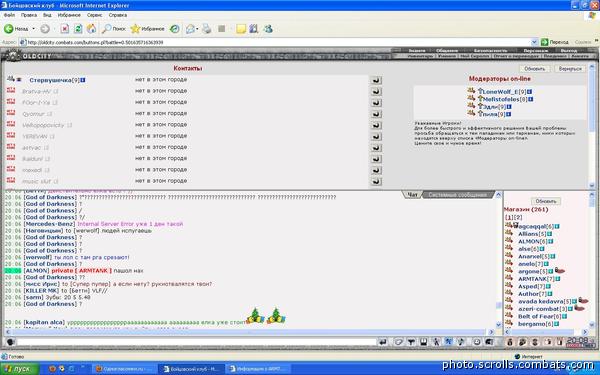Click the Вернуться button
Viewport: 600px width, 375px height.
pyautogui.click(x=570, y=69)
